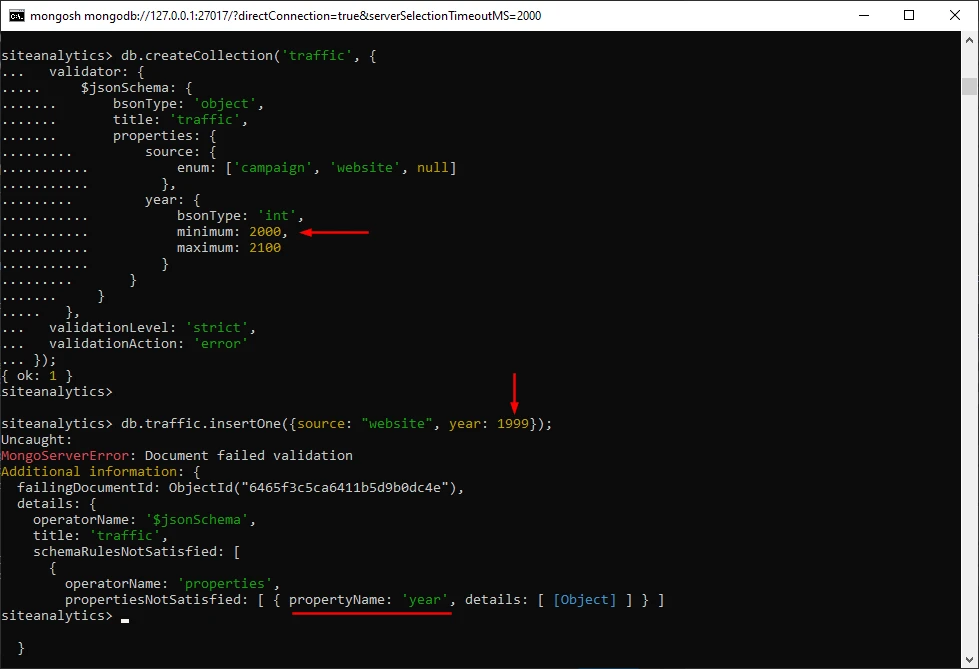Click the year value 1999 in insertOne

[513, 424]
